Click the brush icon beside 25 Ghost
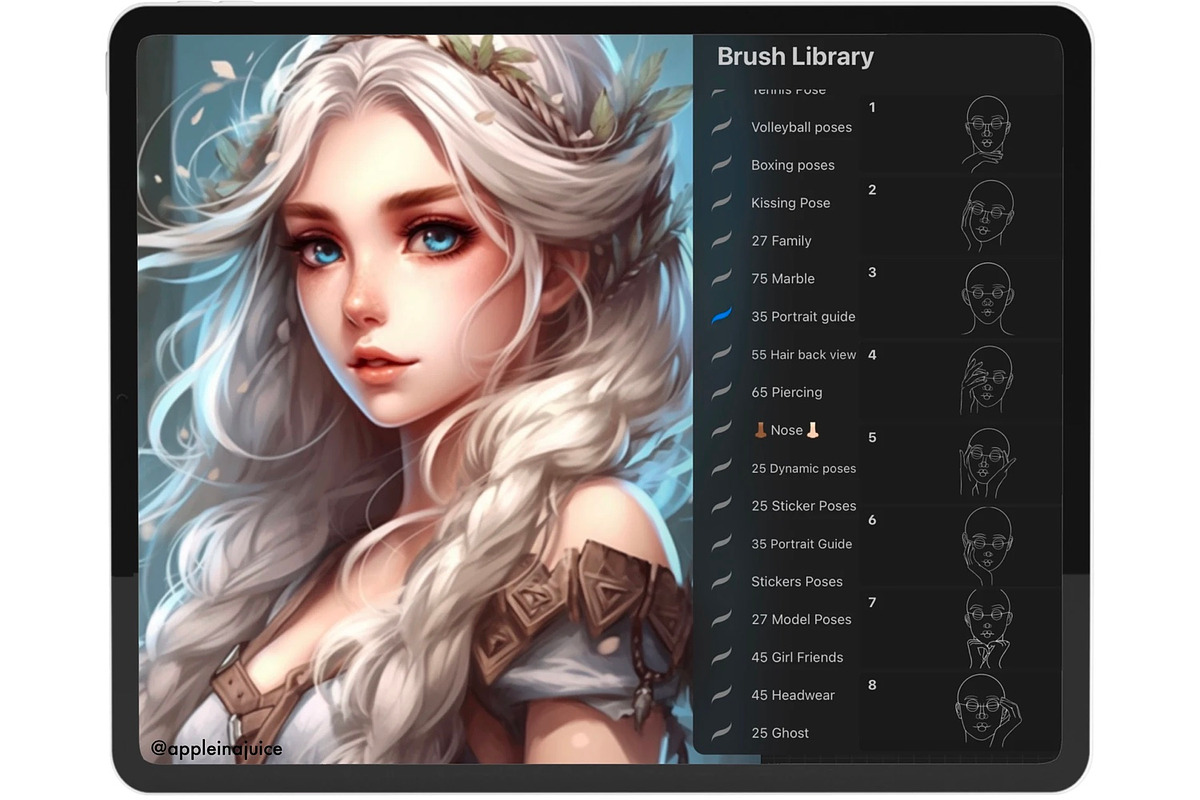The image size is (1200, 800). tap(721, 733)
